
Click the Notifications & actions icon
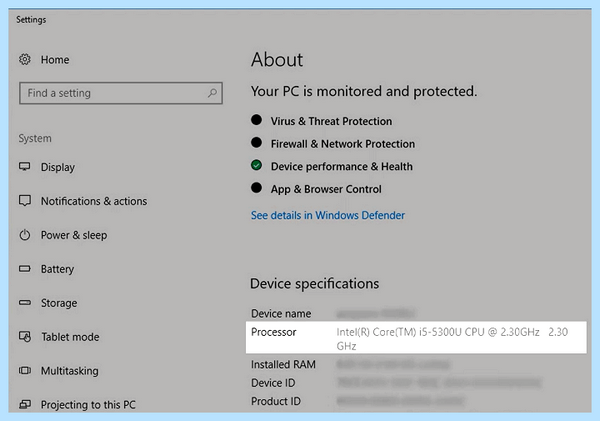25,201
